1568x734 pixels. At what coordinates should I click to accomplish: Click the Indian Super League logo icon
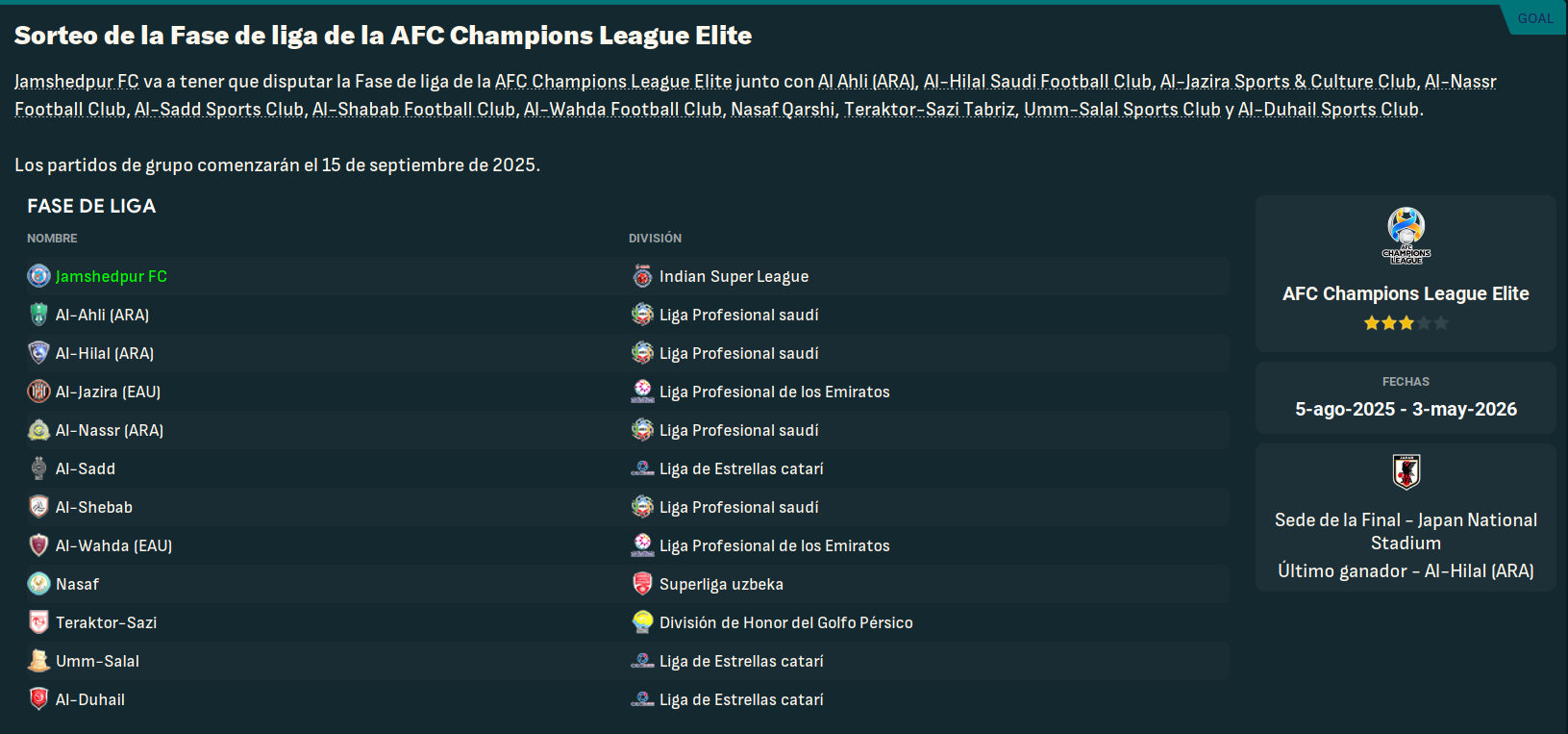pyautogui.click(x=642, y=276)
